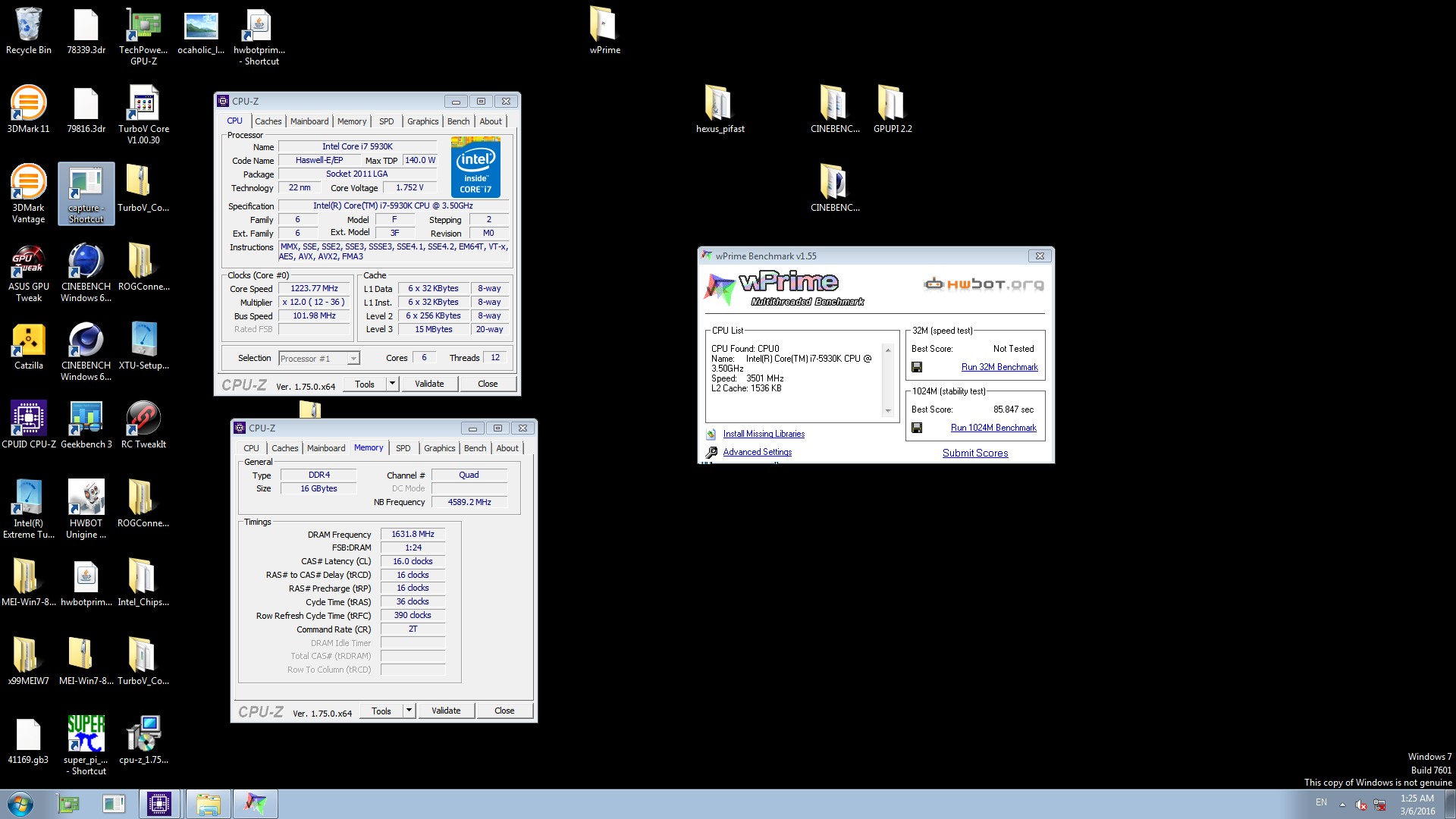Image resolution: width=1456 pixels, height=819 pixels.
Task: Click Validate in lower CPU-Z window
Action: click(x=446, y=711)
